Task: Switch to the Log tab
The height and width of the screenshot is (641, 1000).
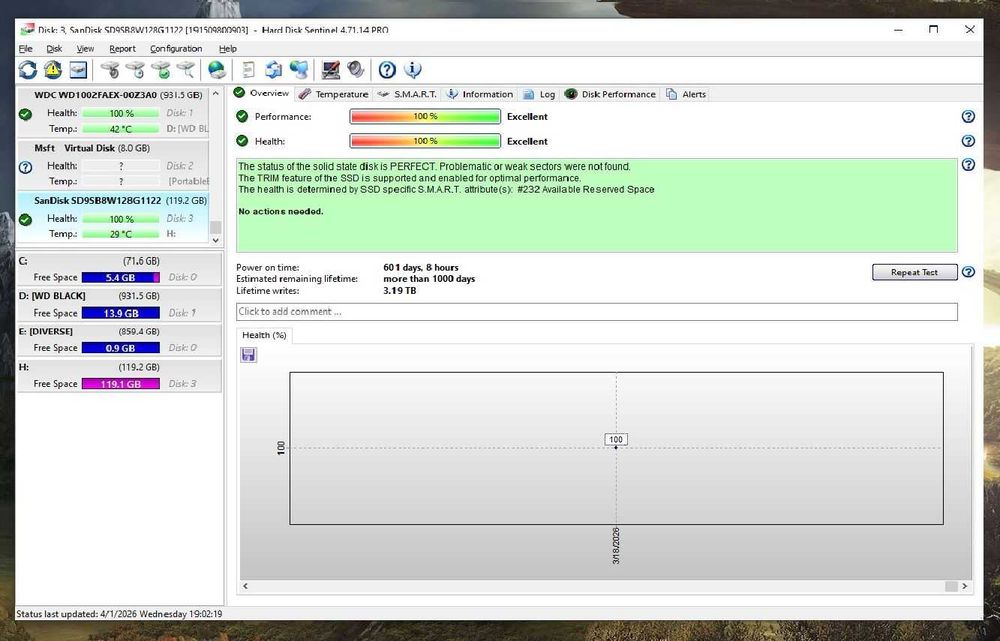Action: coord(540,94)
